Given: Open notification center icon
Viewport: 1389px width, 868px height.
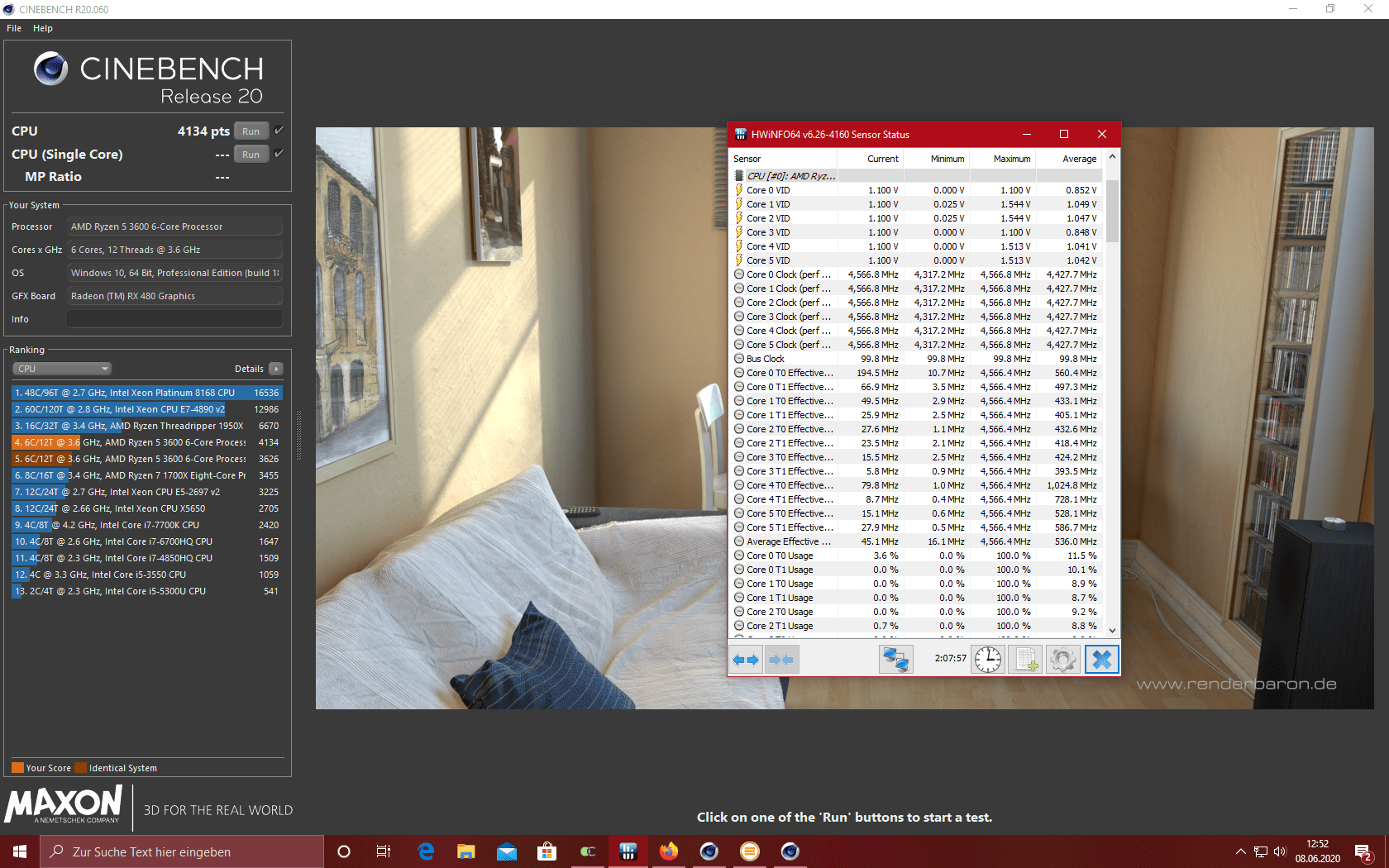Looking at the screenshot, I should click(1363, 851).
